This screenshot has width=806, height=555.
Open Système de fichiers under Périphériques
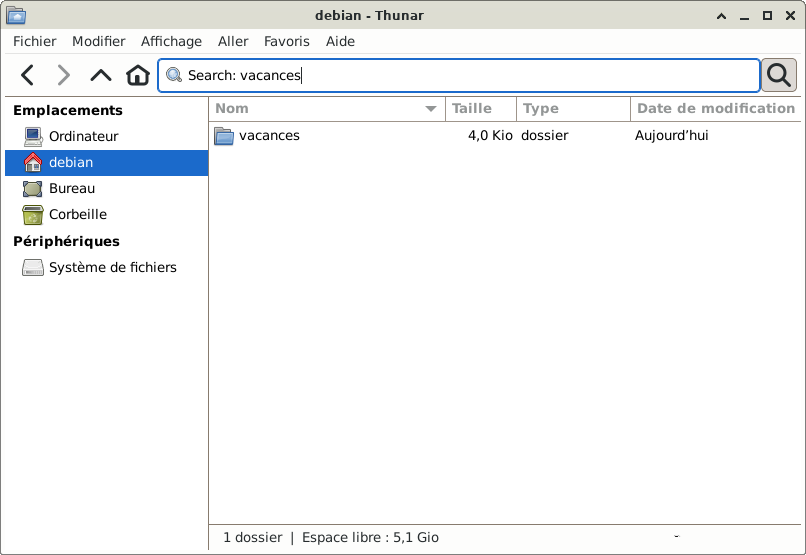(106, 268)
